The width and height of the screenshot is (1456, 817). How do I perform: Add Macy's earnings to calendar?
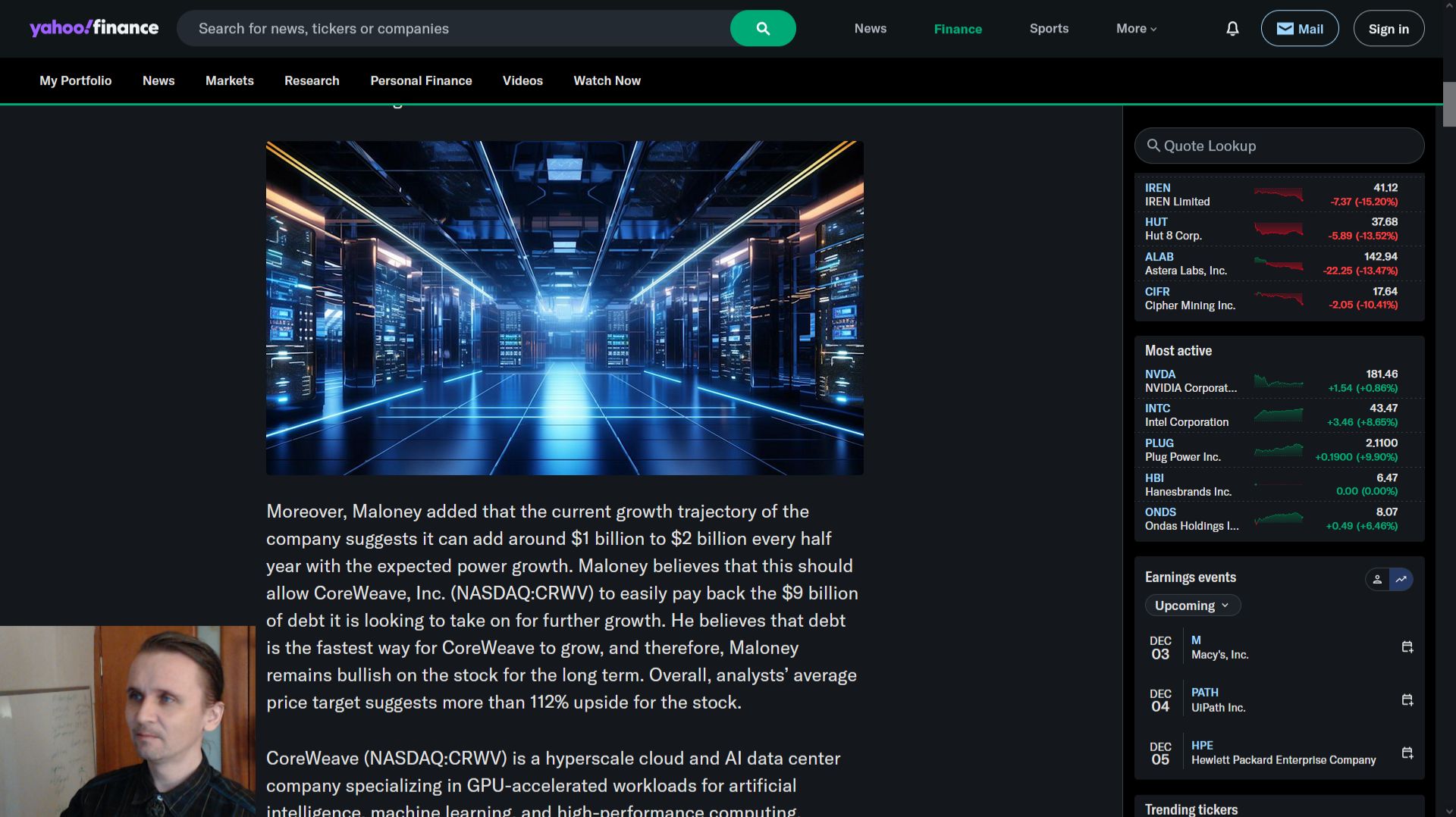point(1407,647)
